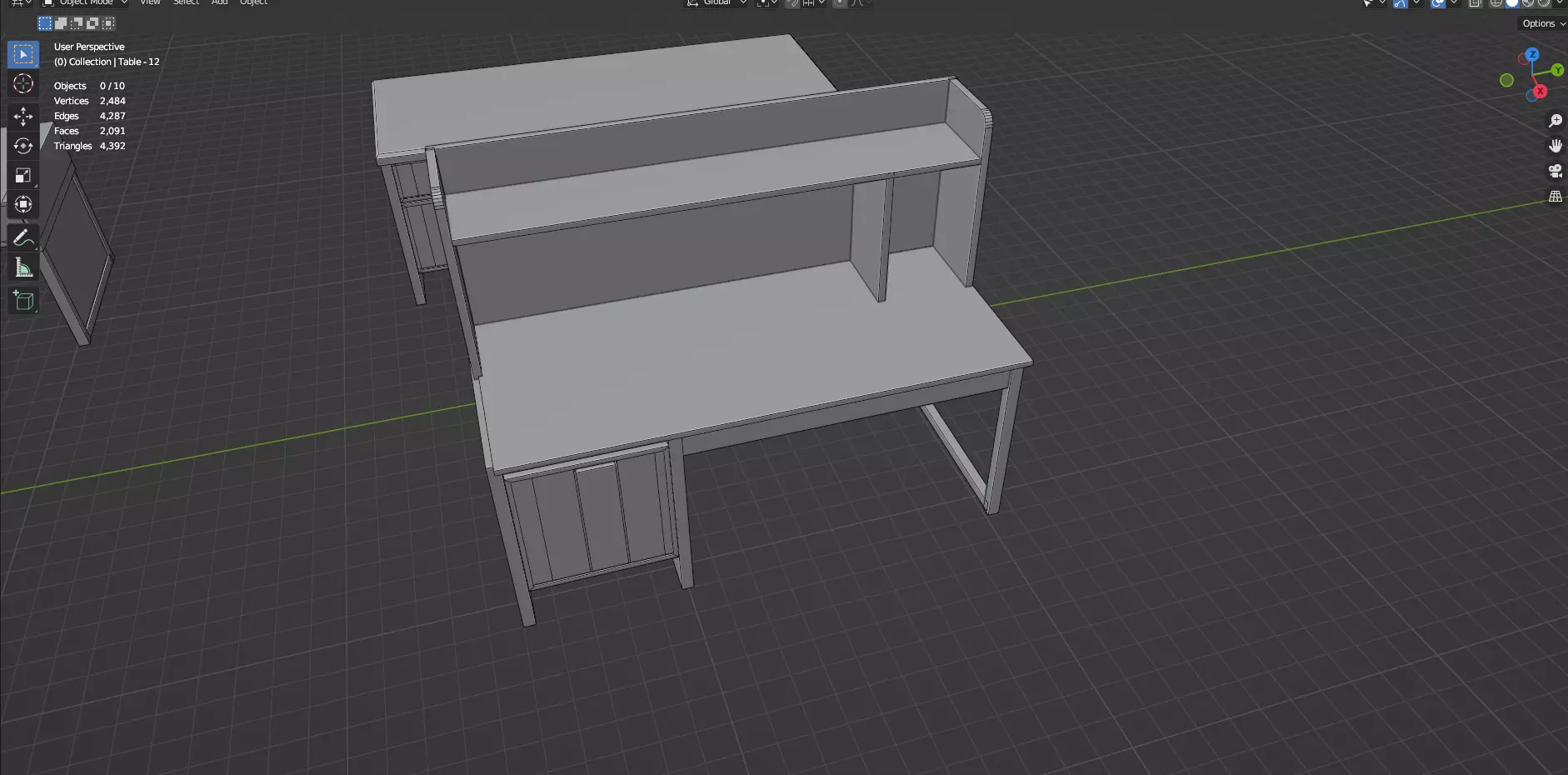Click the Edges value '4,287'
The height and width of the screenshot is (775, 1568).
pyautogui.click(x=112, y=116)
